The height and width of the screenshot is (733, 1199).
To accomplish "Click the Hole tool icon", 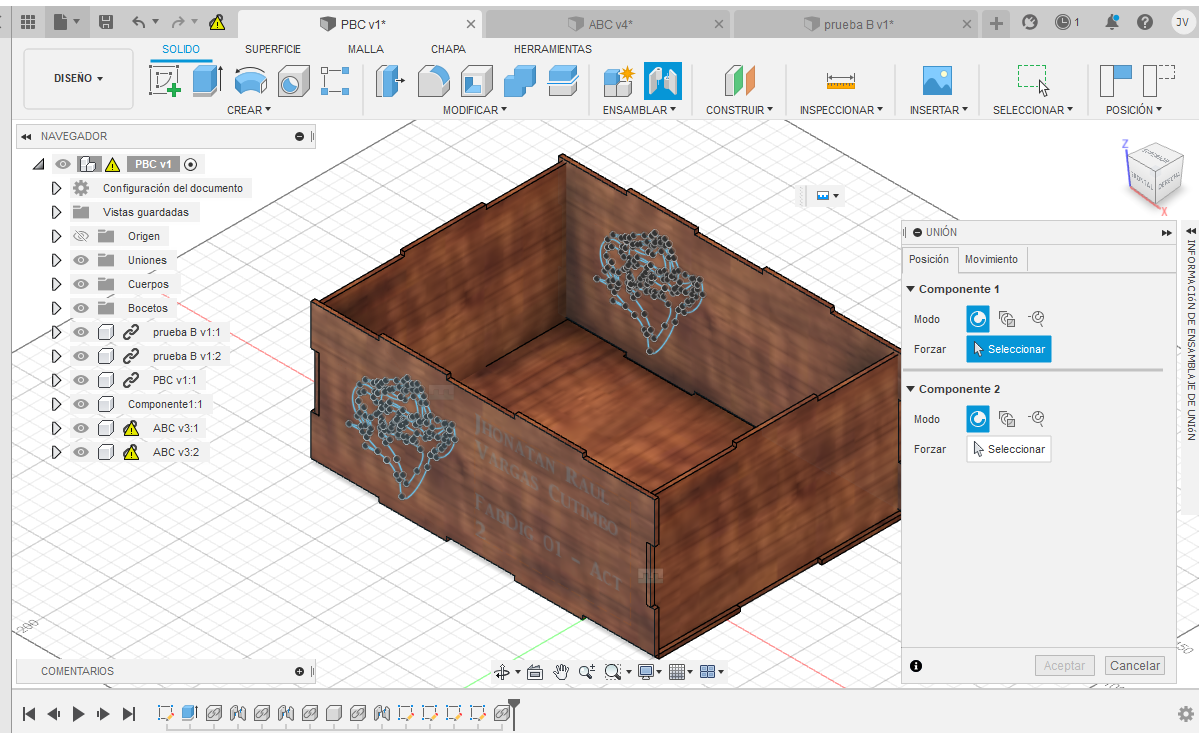I will [x=293, y=81].
